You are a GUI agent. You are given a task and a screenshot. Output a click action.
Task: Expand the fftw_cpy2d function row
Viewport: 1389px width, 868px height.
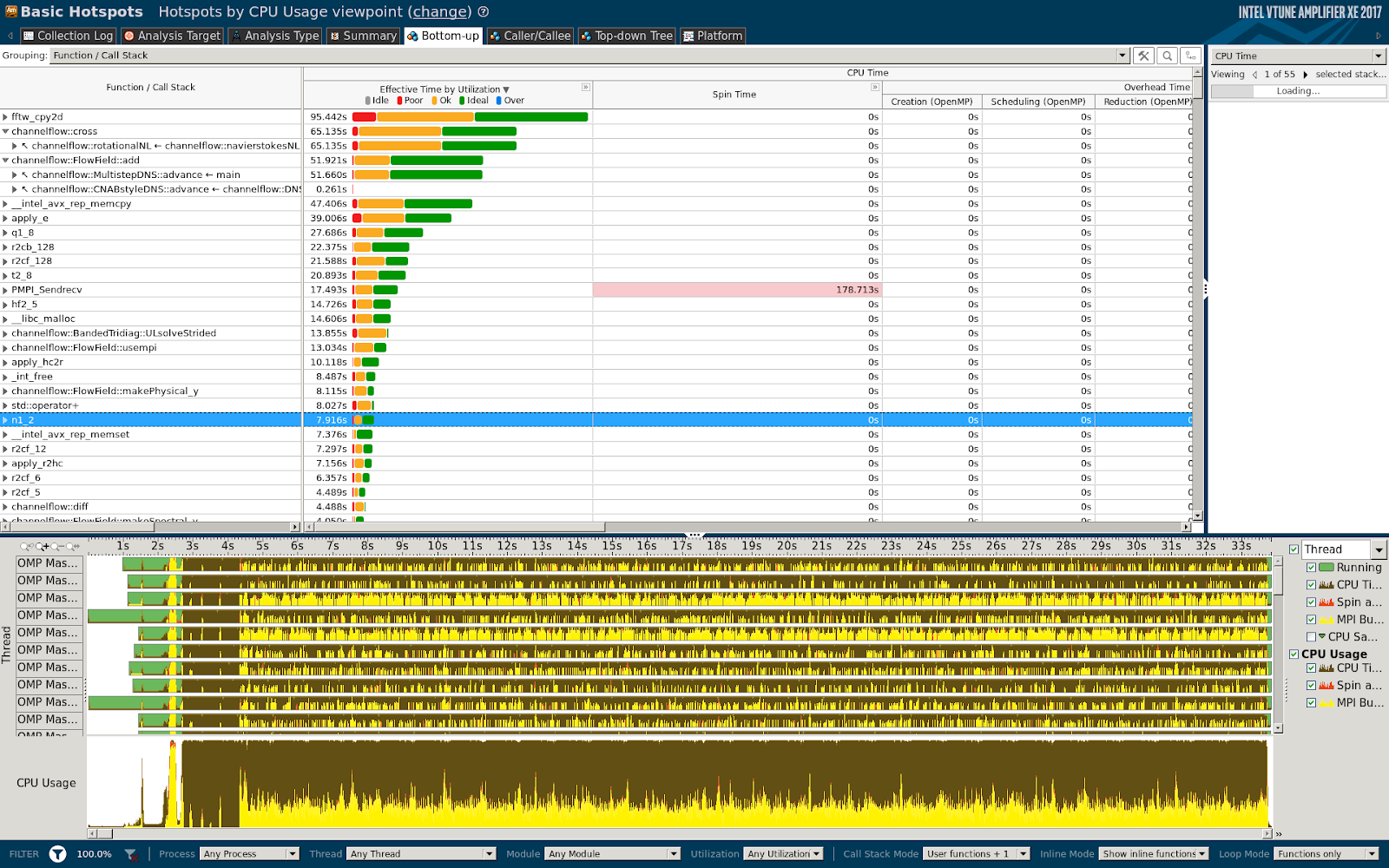[5, 117]
